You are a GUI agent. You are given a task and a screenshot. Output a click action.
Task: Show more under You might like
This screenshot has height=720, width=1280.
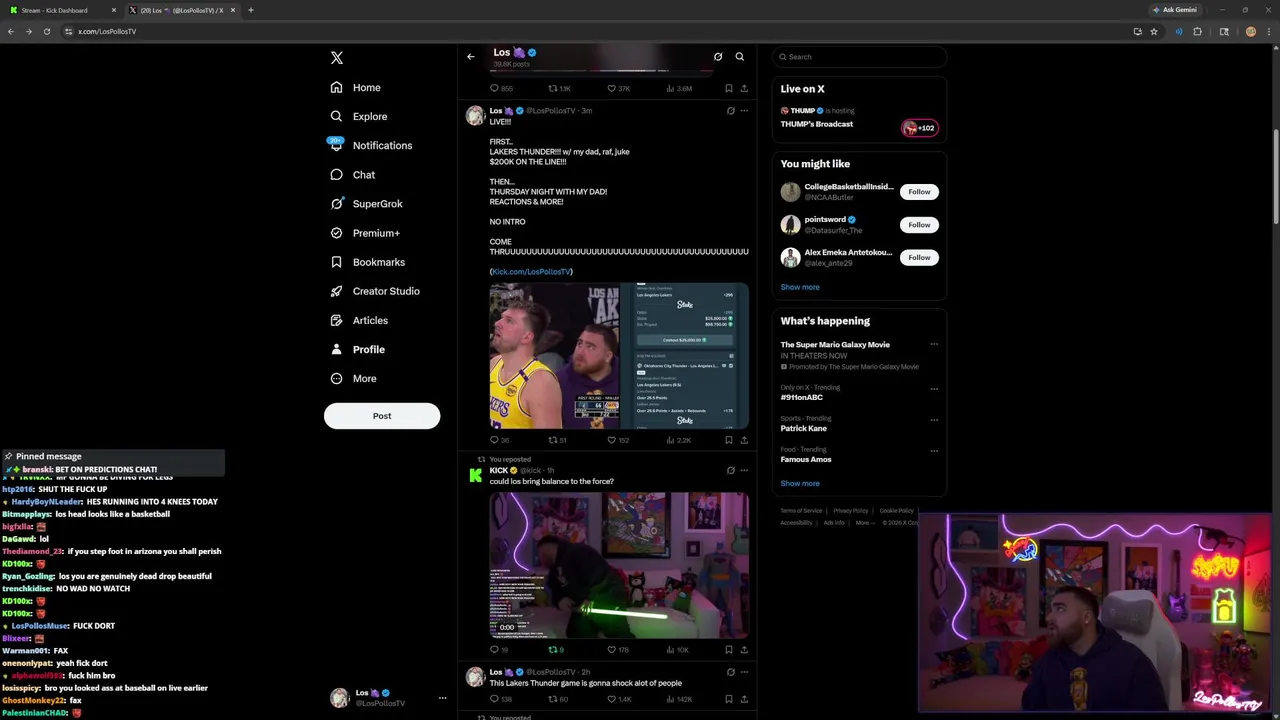point(800,287)
